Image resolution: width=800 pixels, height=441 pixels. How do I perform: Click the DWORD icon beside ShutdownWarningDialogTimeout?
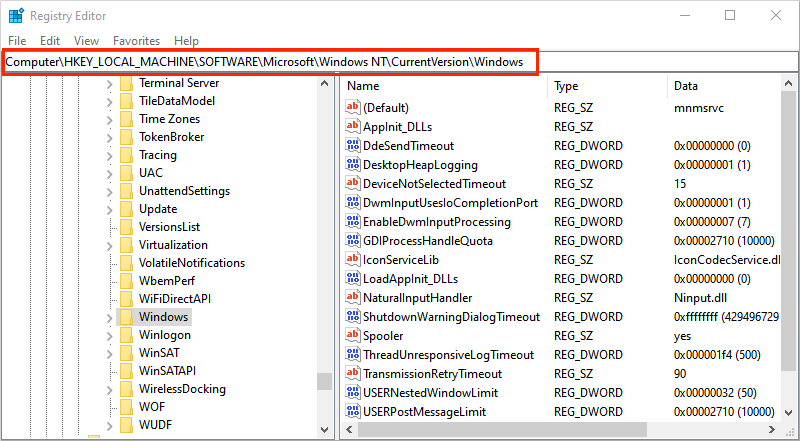pyautogui.click(x=353, y=316)
